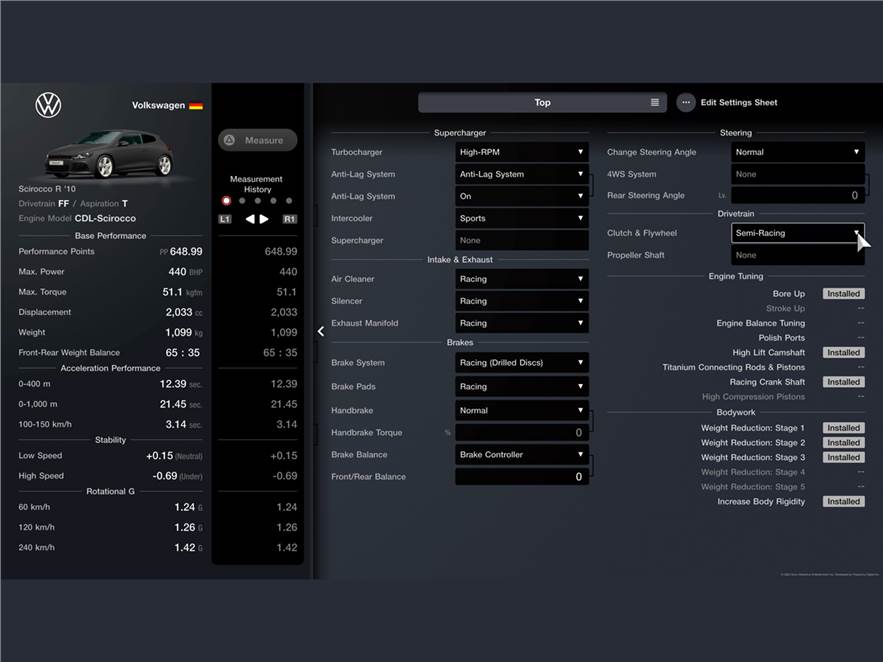This screenshot has height=662, width=883.
Task: Open the Clutch & Flywheel Semi-Racing dropdown
Action: pyautogui.click(x=797, y=233)
